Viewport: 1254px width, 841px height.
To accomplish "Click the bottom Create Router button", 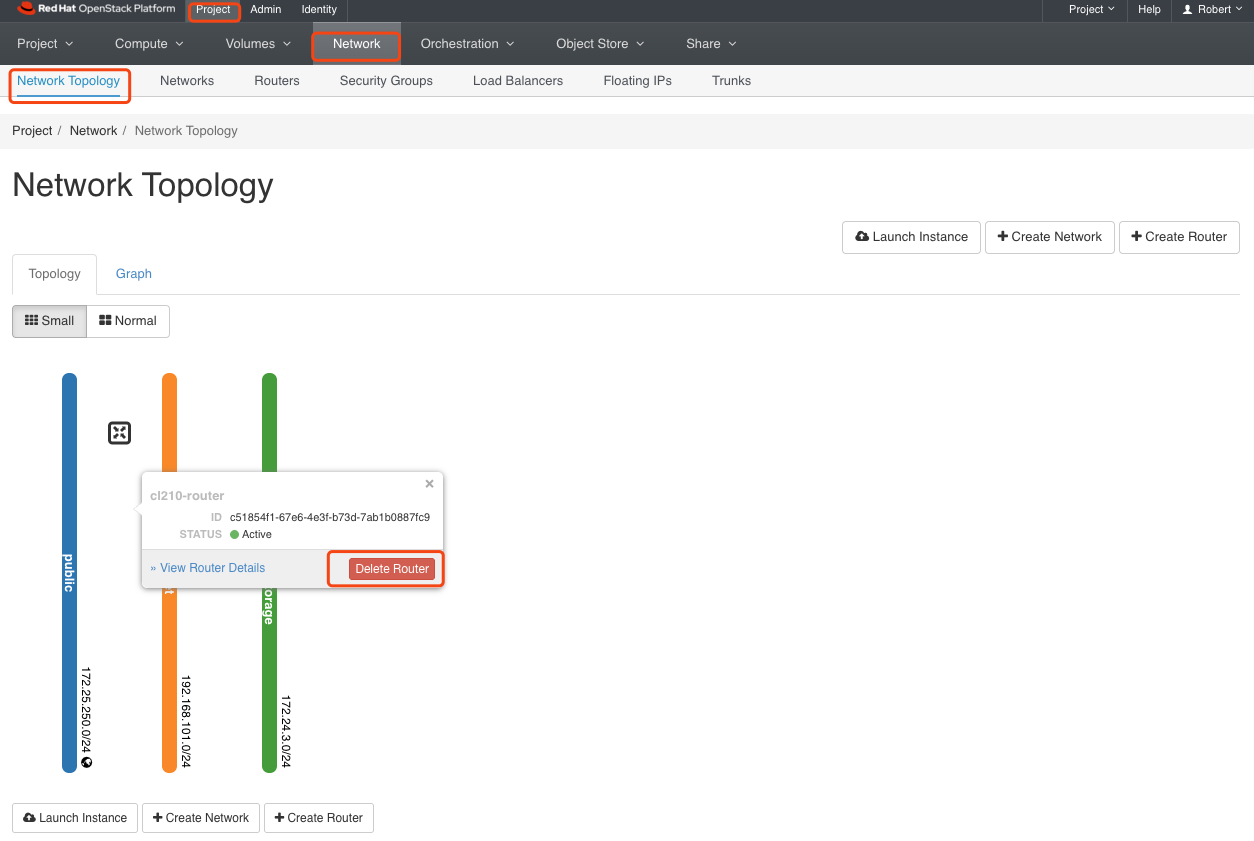I will pos(318,818).
